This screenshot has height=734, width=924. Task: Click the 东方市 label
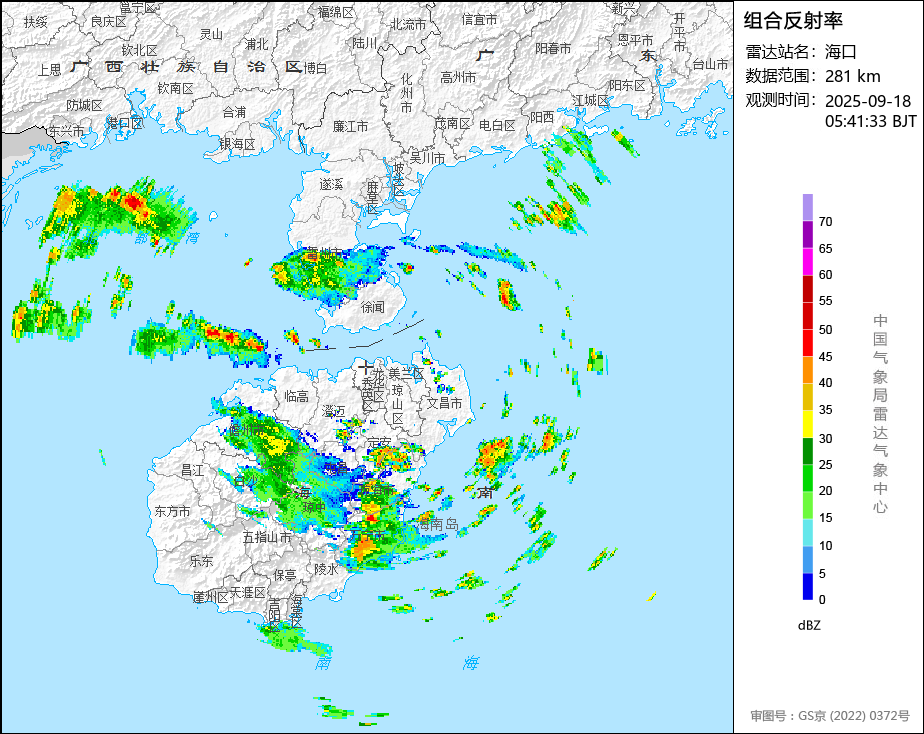(172, 511)
